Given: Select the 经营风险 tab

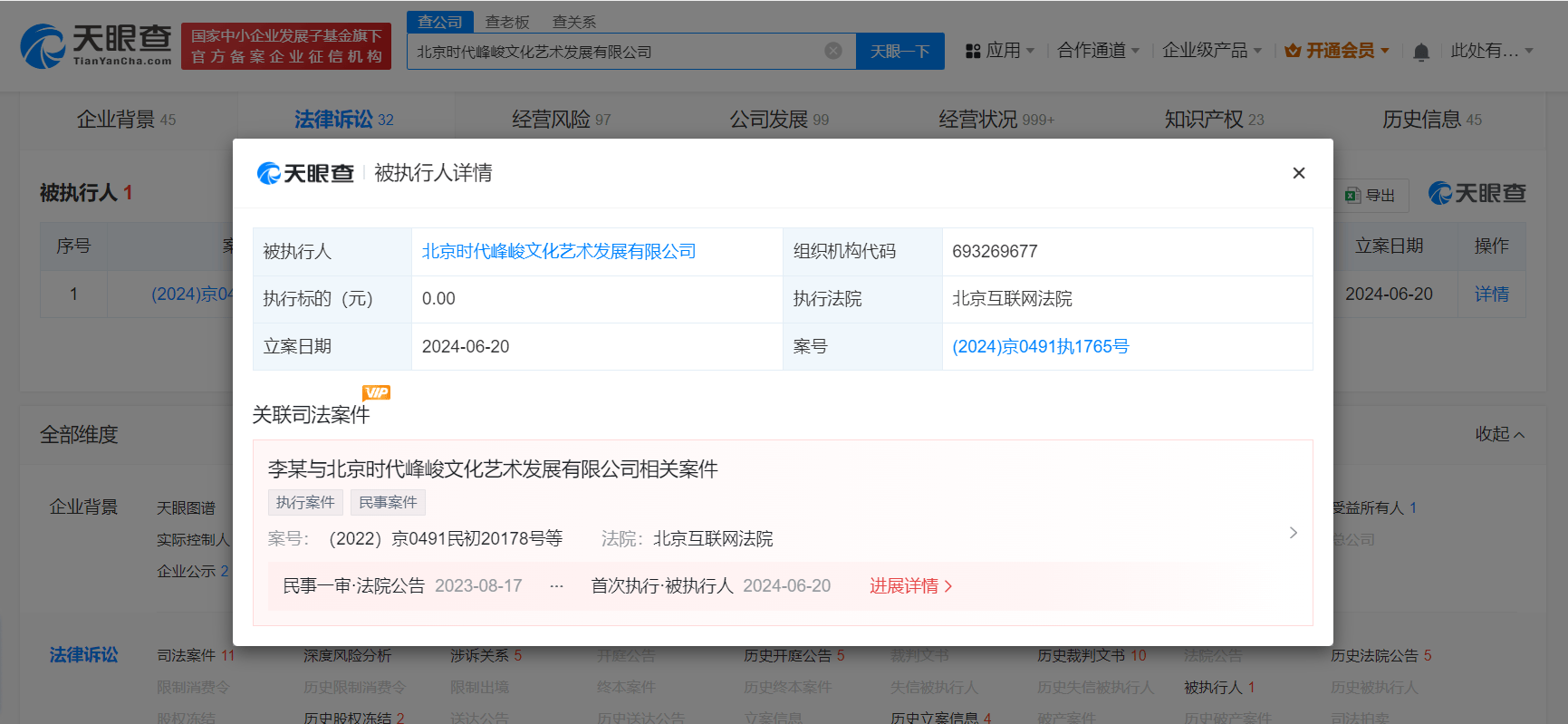Looking at the screenshot, I should coord(562,119).
